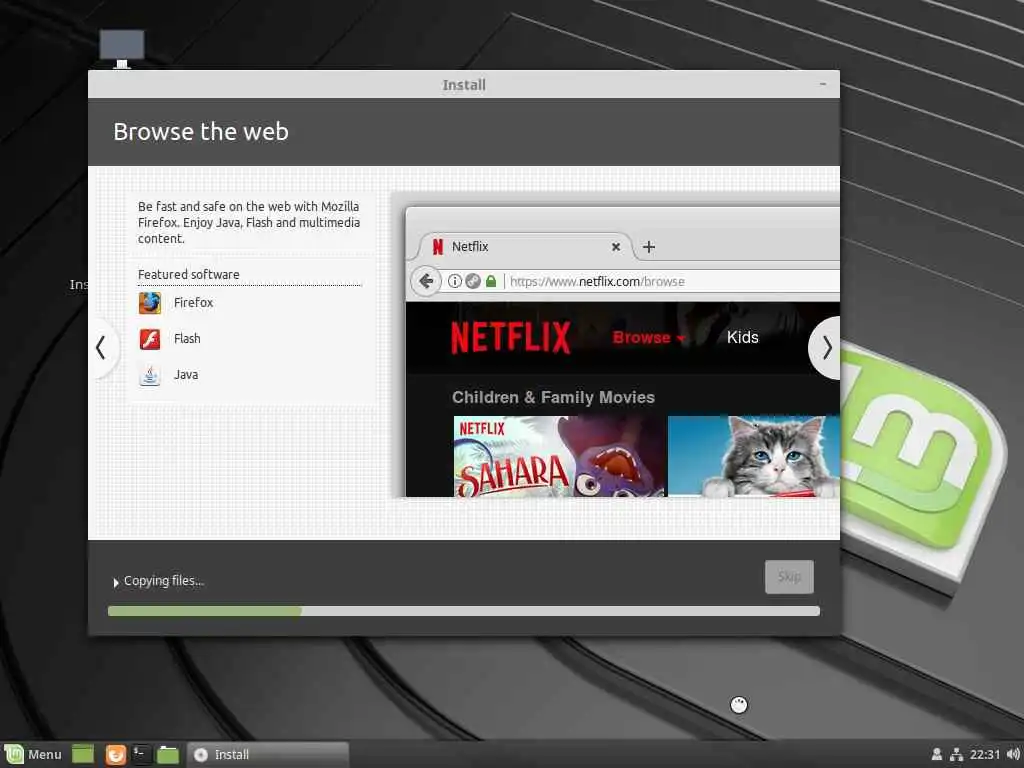Click the Flash label text
This screenshot has width=1024, height=768.
187,339
